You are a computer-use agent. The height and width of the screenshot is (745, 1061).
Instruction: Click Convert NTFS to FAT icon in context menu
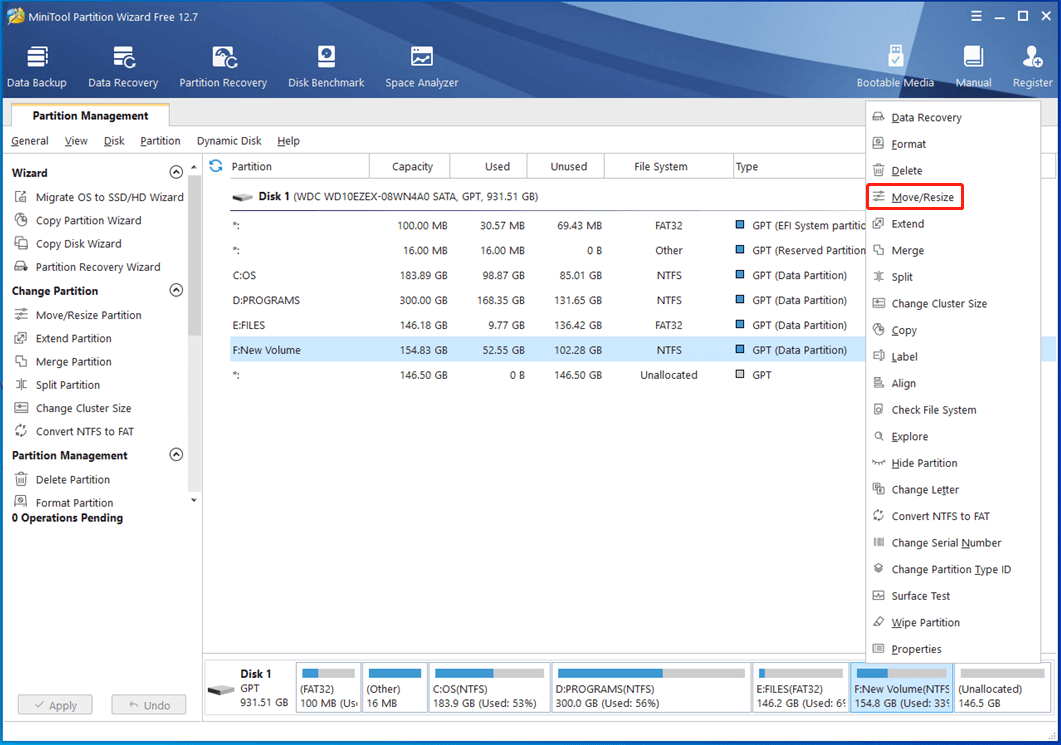click(878, 516)
